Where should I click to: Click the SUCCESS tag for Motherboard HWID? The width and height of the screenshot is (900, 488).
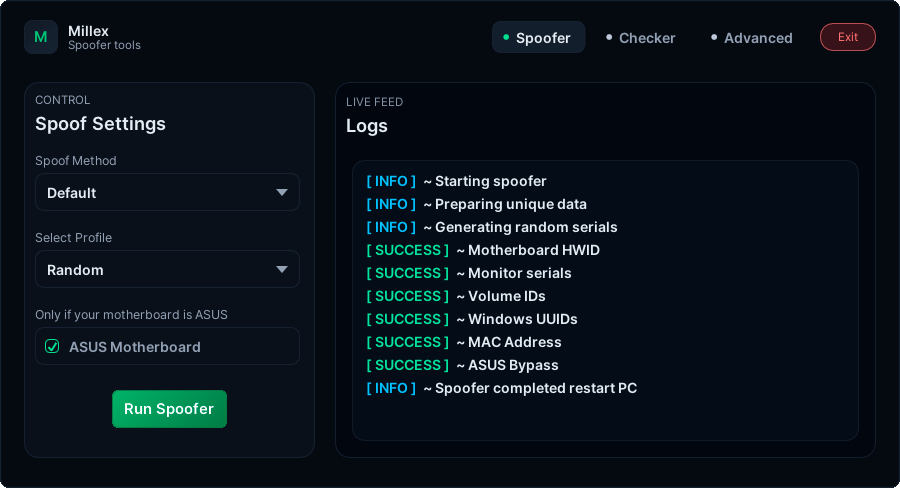[x=407, y=250]
